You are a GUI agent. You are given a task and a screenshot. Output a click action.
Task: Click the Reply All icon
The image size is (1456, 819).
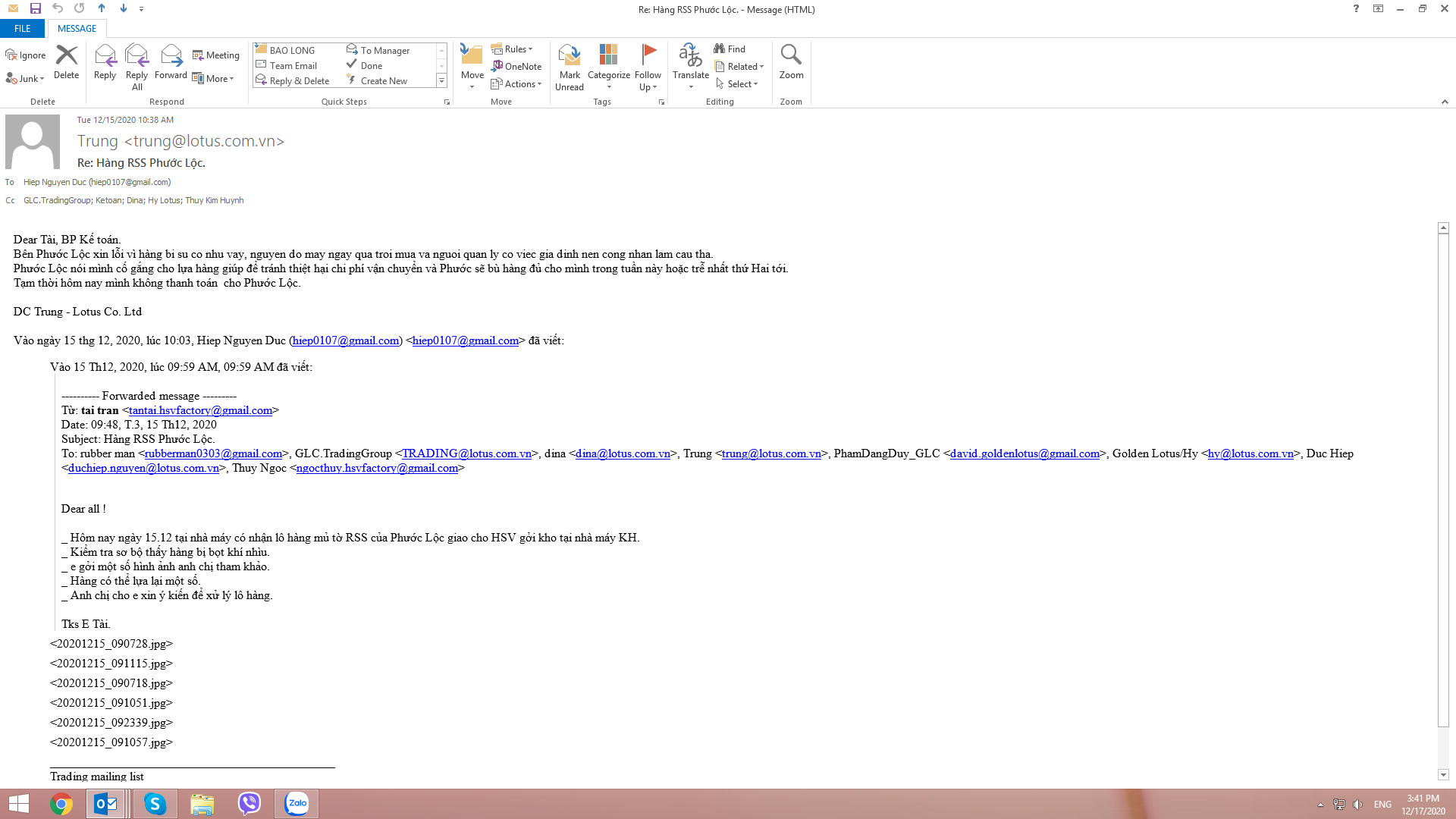pyautogui.click(x=136, y=67)
